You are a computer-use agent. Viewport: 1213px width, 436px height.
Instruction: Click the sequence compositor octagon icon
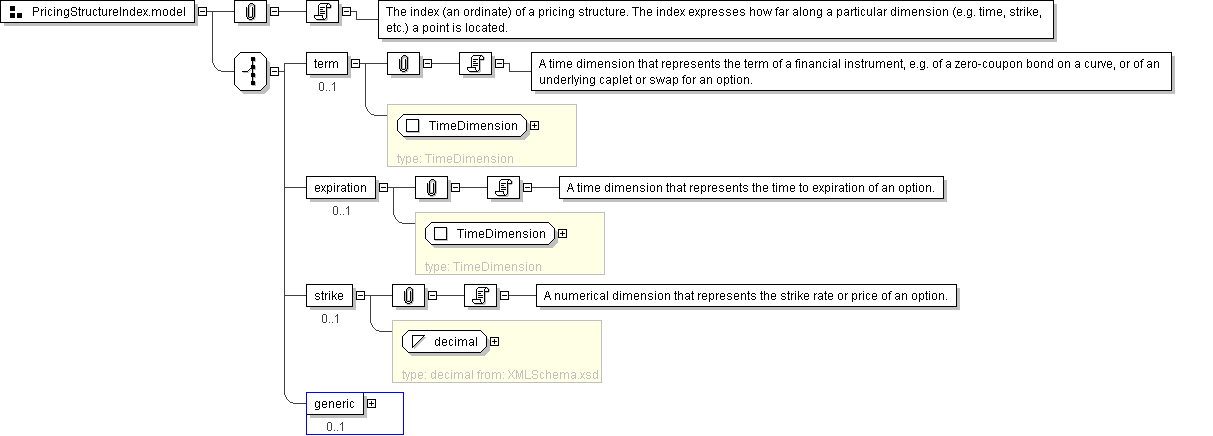pyautogui.click(x=251, y=73)
